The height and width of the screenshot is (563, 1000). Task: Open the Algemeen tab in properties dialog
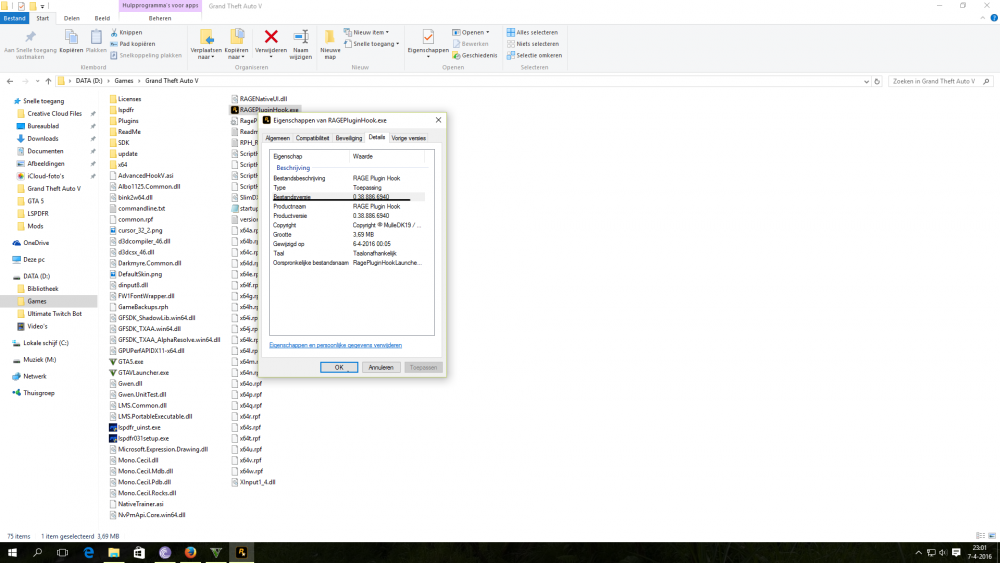pyautogui.click(x=277, y=138)
